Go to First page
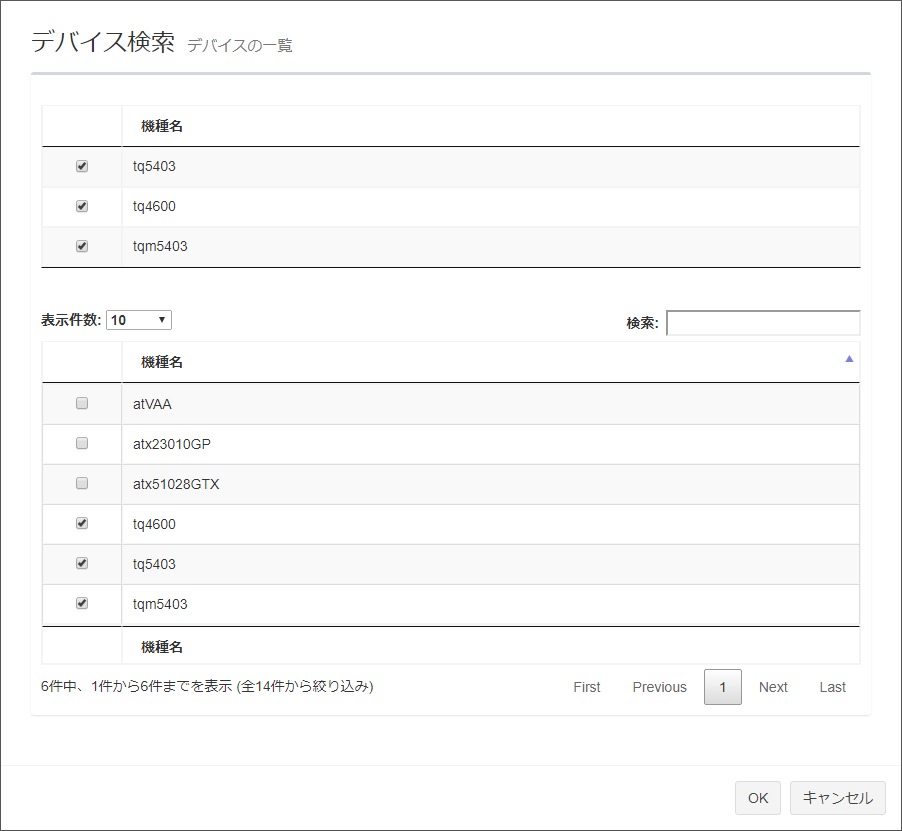 tap(587, 687)
